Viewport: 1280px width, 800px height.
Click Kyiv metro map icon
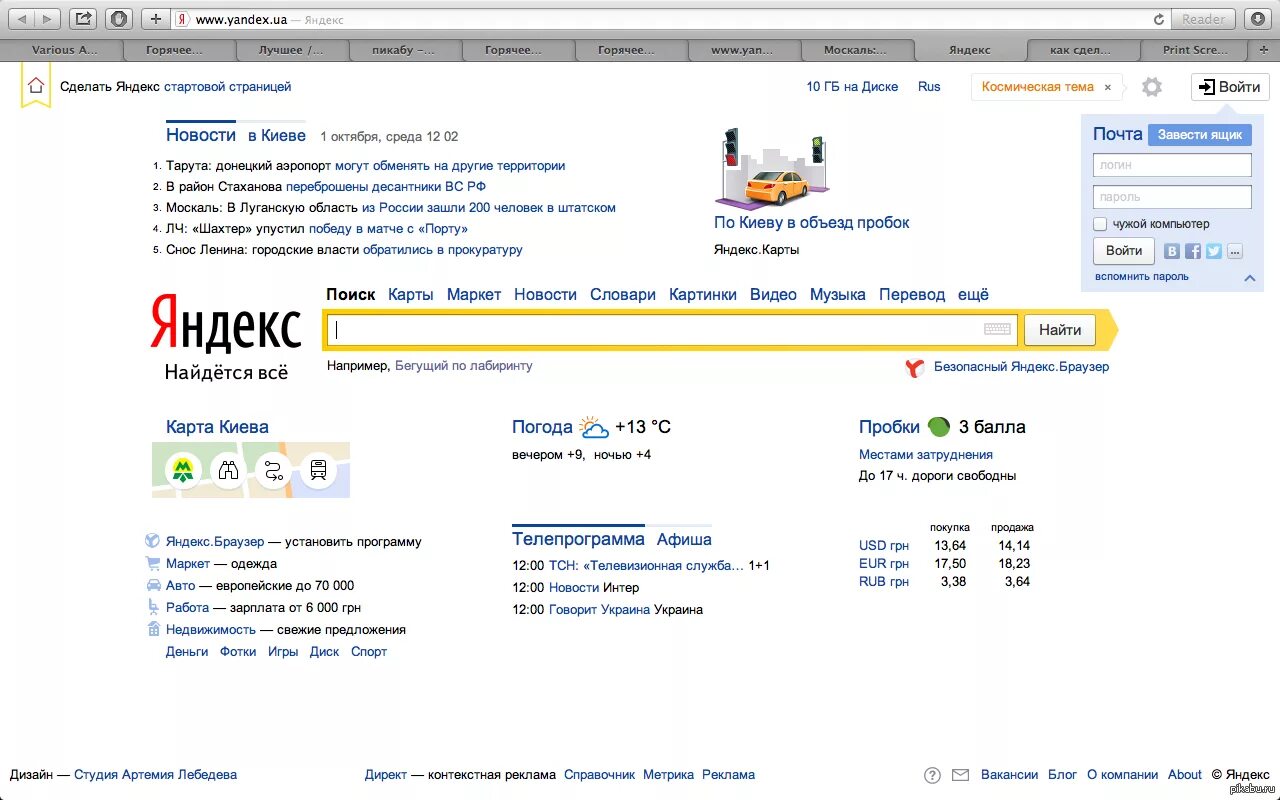coord(183,470)
